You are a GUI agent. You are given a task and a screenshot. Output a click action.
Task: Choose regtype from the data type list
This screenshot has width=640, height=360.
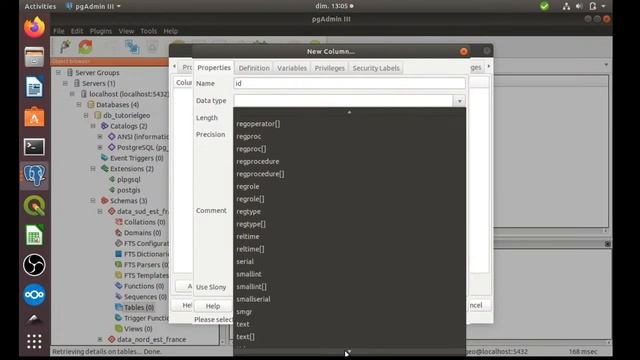coord(248,211)
